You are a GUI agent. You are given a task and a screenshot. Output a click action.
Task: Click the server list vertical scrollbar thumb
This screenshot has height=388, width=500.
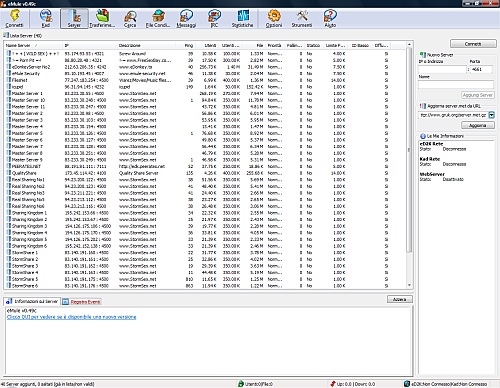click(x=409, y=150)
